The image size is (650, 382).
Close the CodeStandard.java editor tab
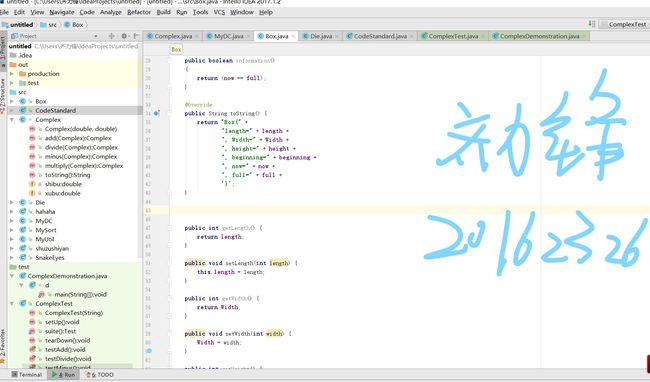(412, 36)
